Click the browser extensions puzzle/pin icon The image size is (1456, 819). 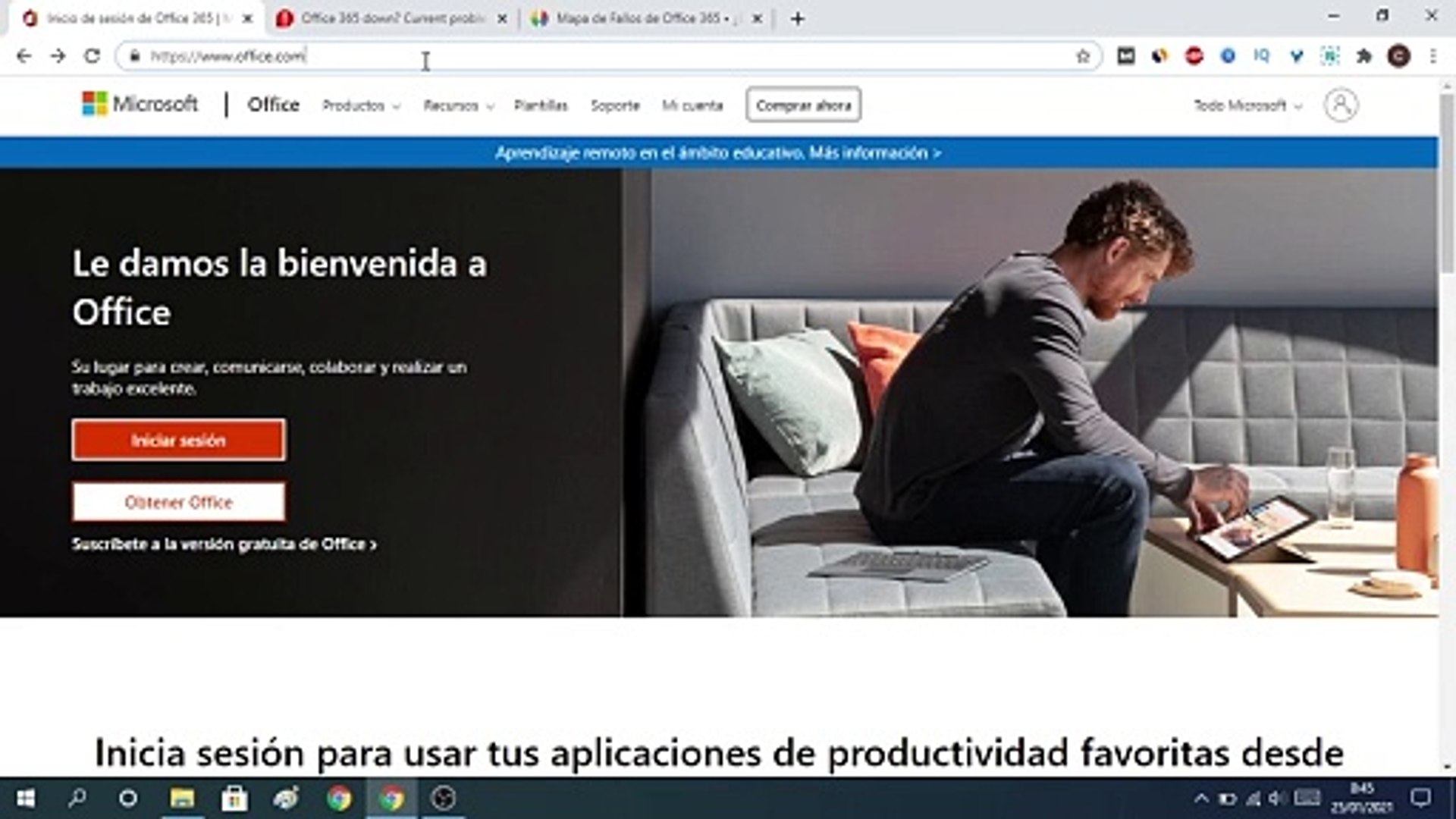(x=1365, y=55)
